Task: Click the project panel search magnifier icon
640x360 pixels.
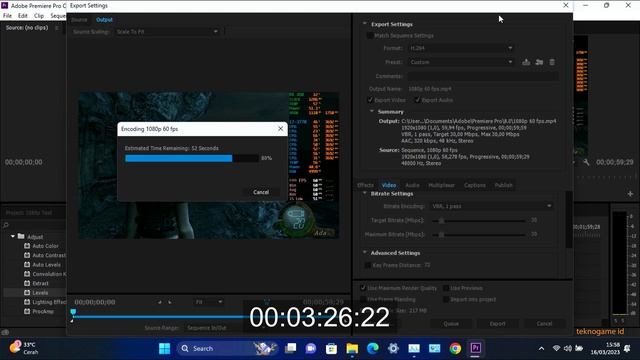Action: tap(6, 225)
